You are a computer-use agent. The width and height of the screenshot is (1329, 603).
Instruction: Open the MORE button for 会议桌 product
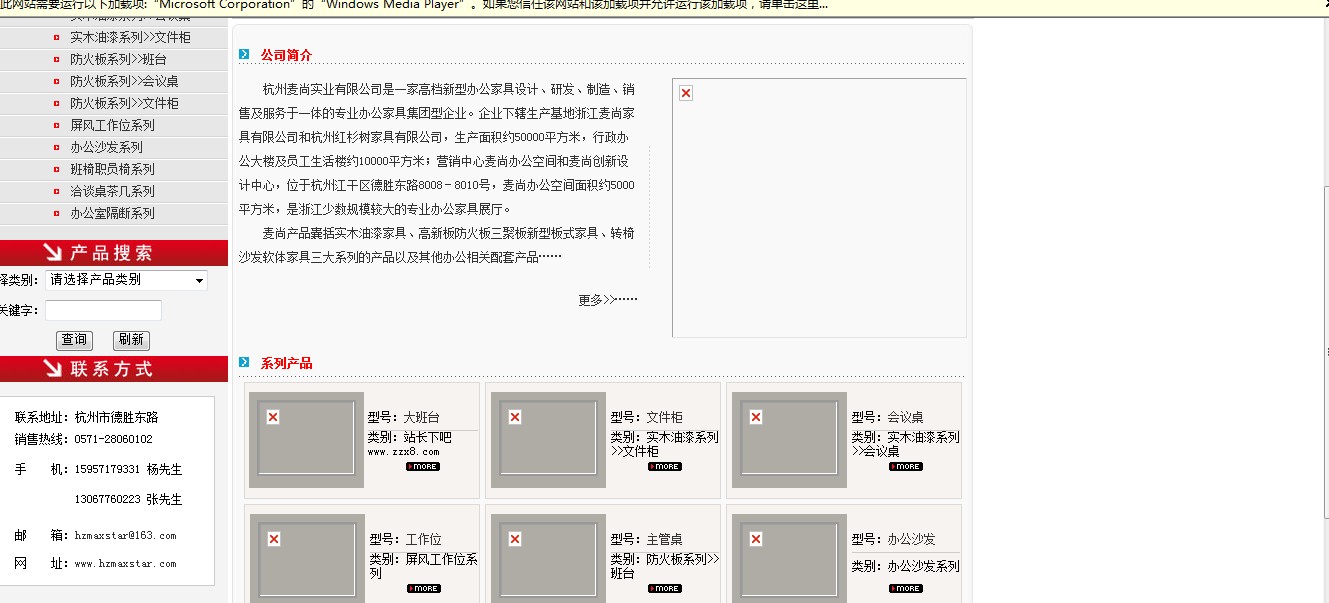pos(906,466)
